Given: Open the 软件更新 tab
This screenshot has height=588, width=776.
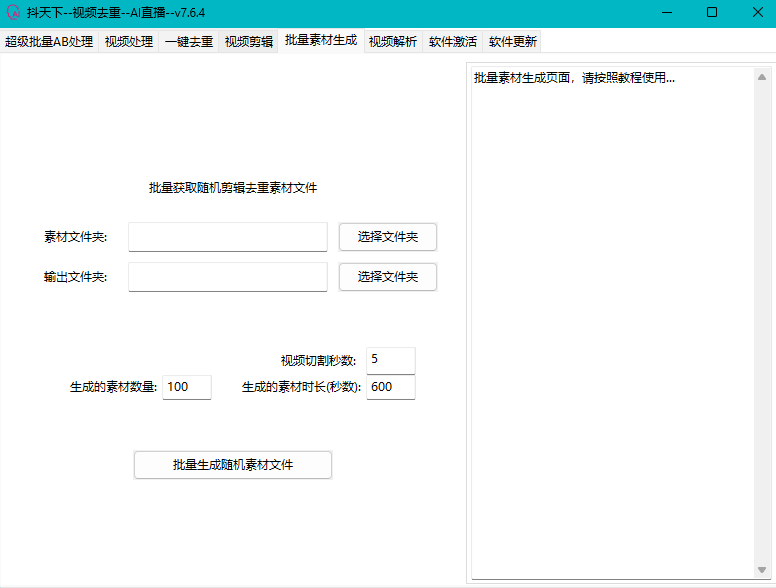Looking at the screenshot, I should pyautogui.click(x=513, y=42).
